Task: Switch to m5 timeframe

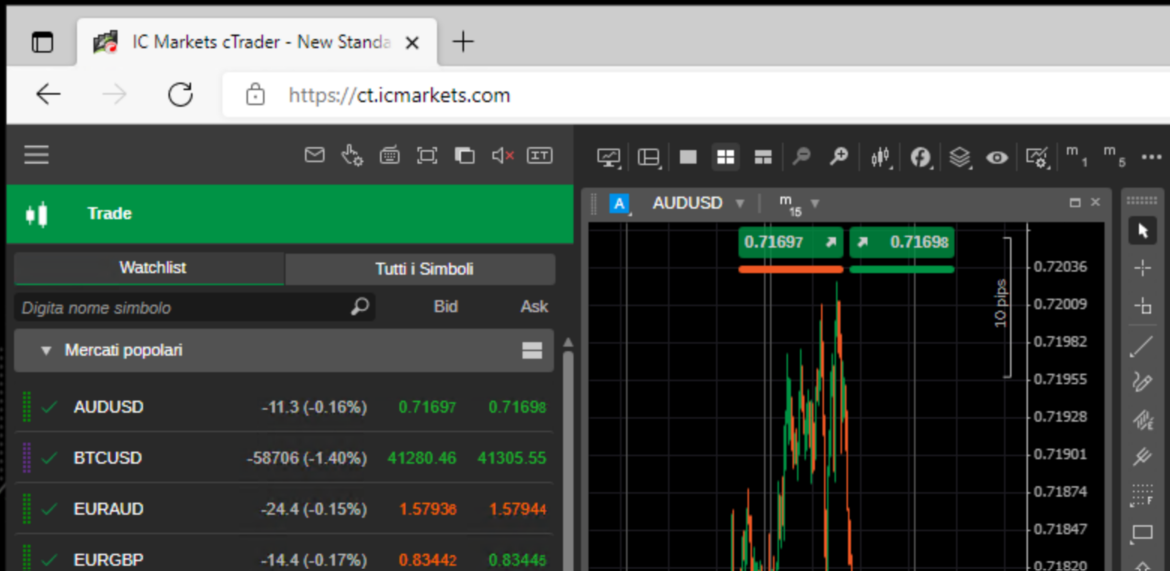Action: click(1114, 156)
